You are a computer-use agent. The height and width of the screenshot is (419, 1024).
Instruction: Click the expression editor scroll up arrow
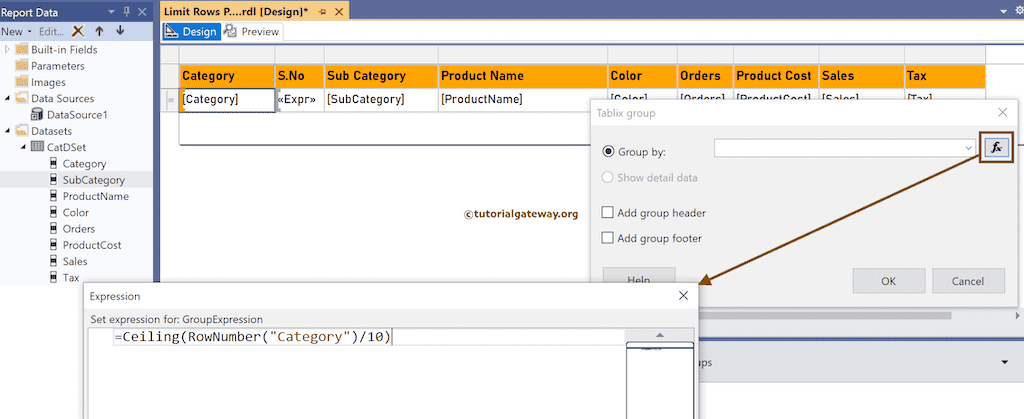[660, 335]
